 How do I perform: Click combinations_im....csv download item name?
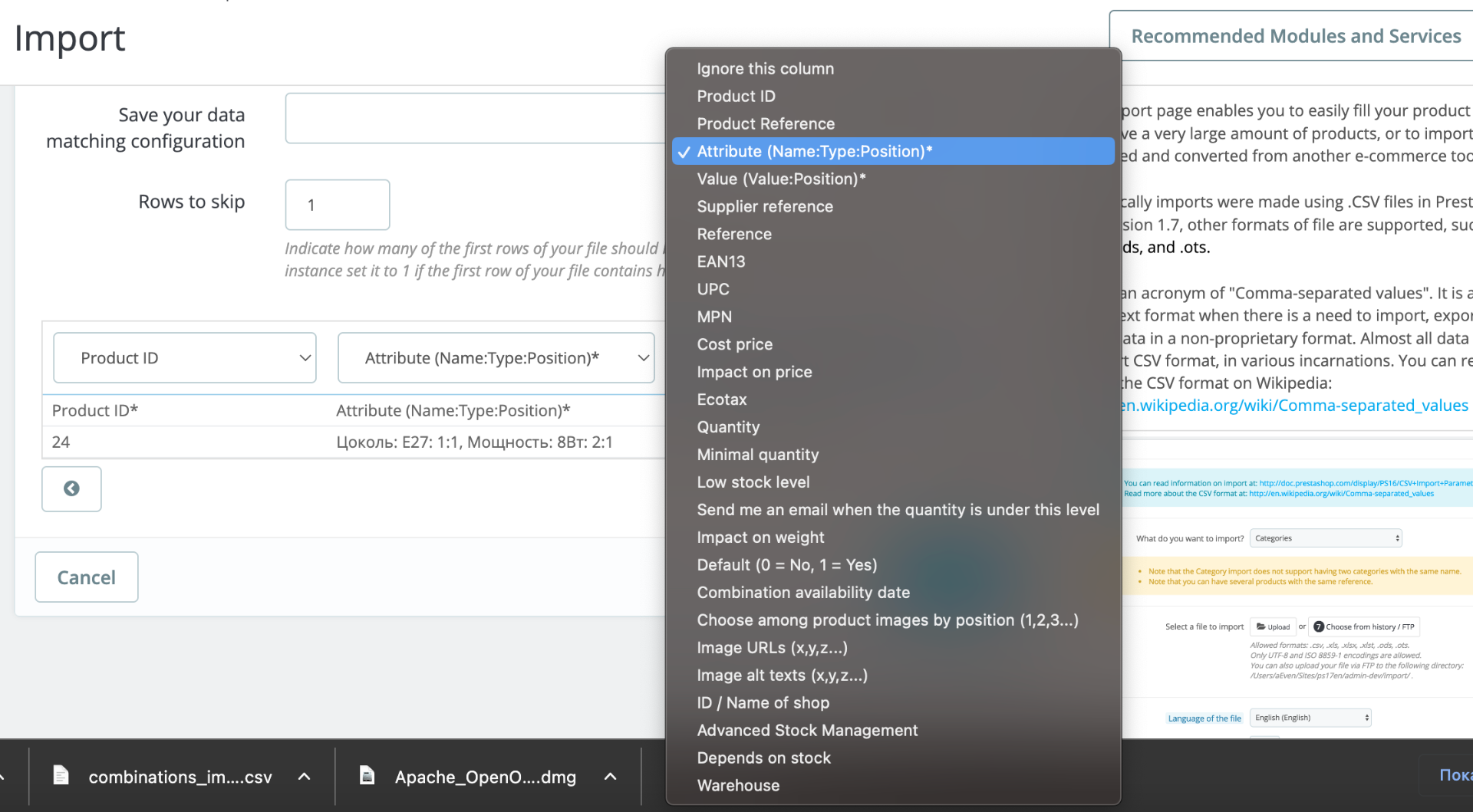180,777
